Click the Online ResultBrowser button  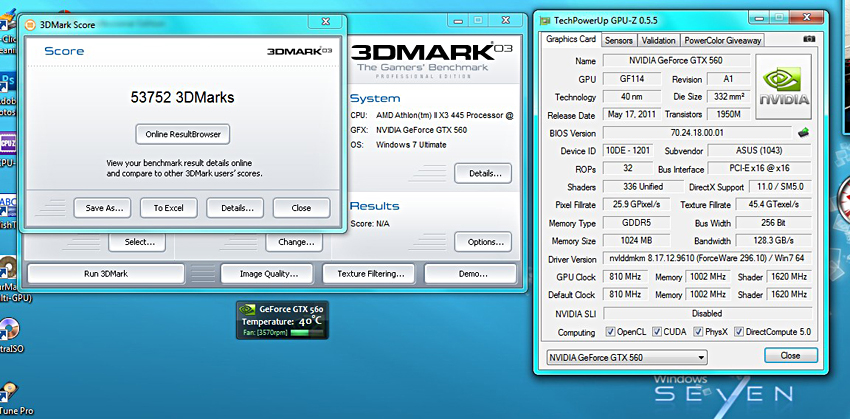[x=183, y=134]
